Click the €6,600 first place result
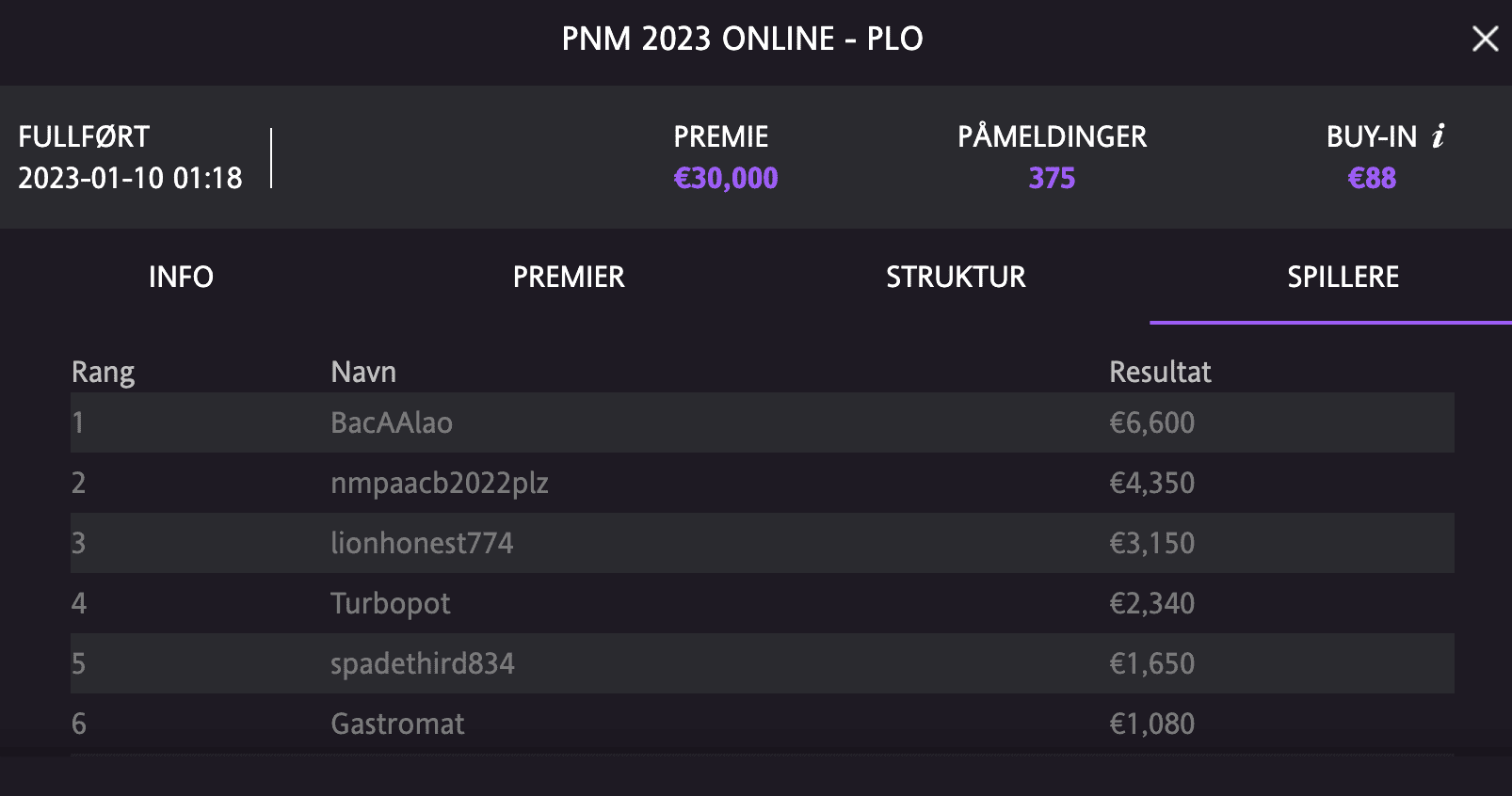Viewport: 1512px width, 796px height. tap(1151, 422)
